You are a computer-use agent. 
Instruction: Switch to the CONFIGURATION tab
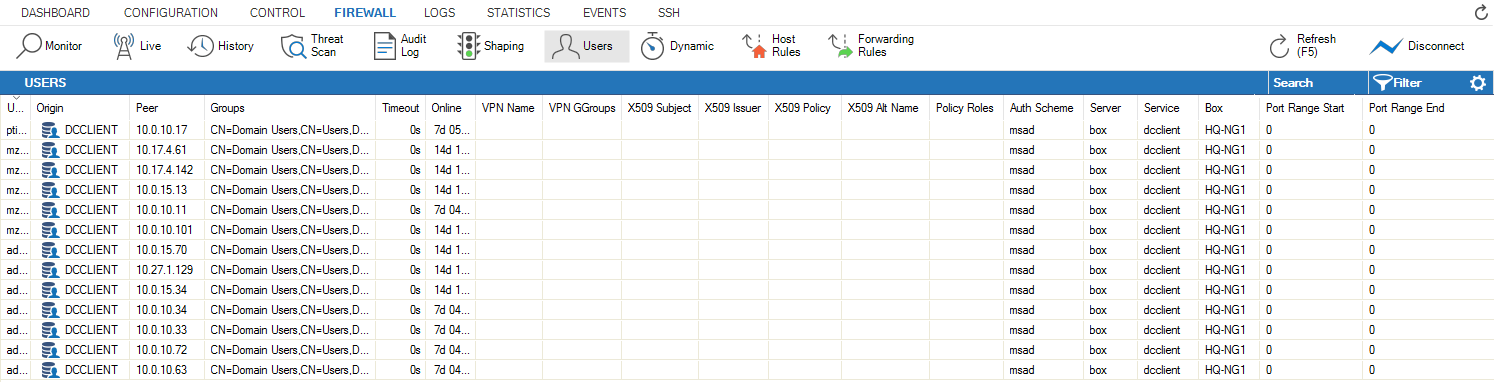[170, 13]
